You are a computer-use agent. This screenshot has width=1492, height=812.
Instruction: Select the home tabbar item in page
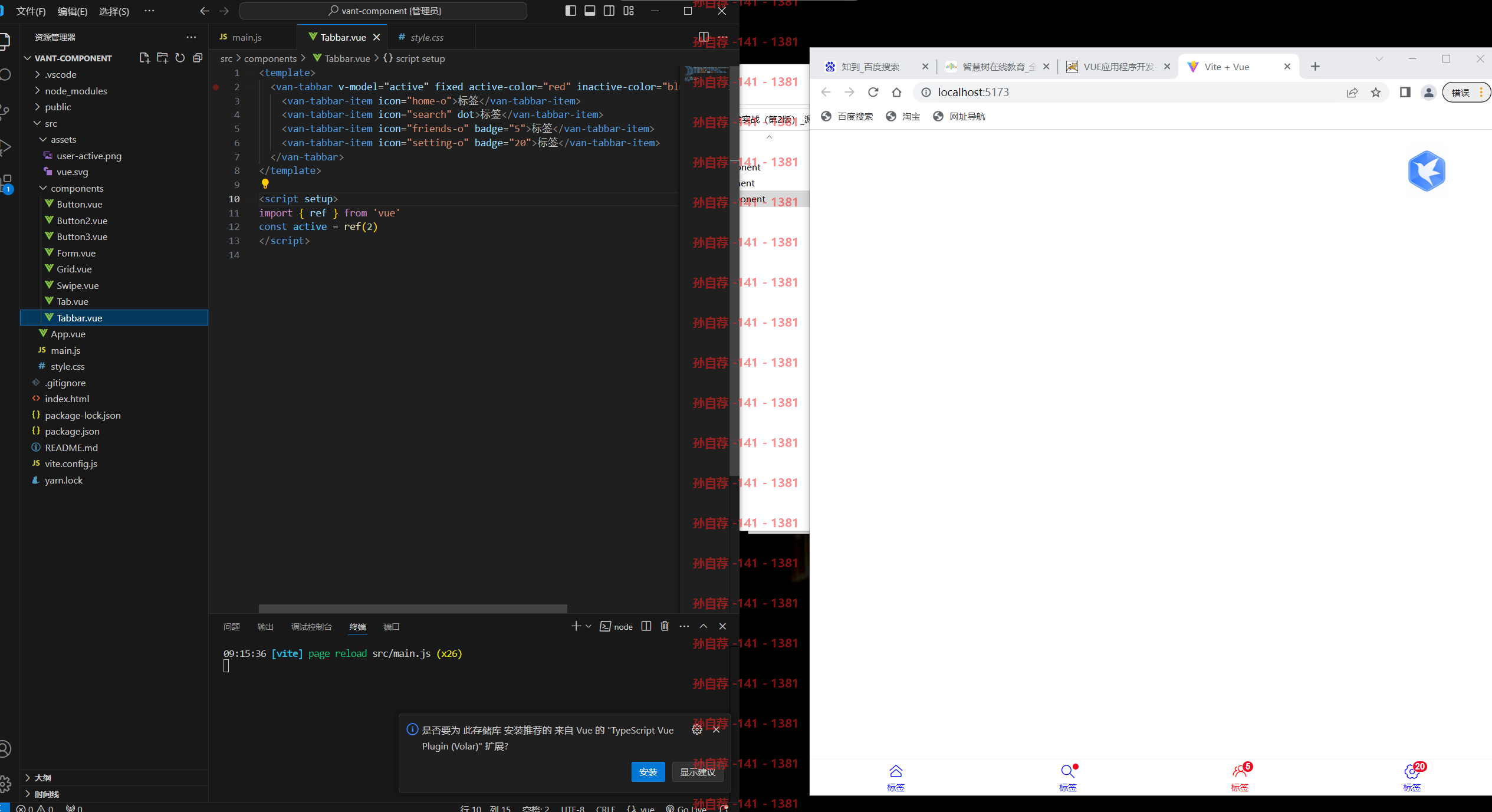(896, 778)
